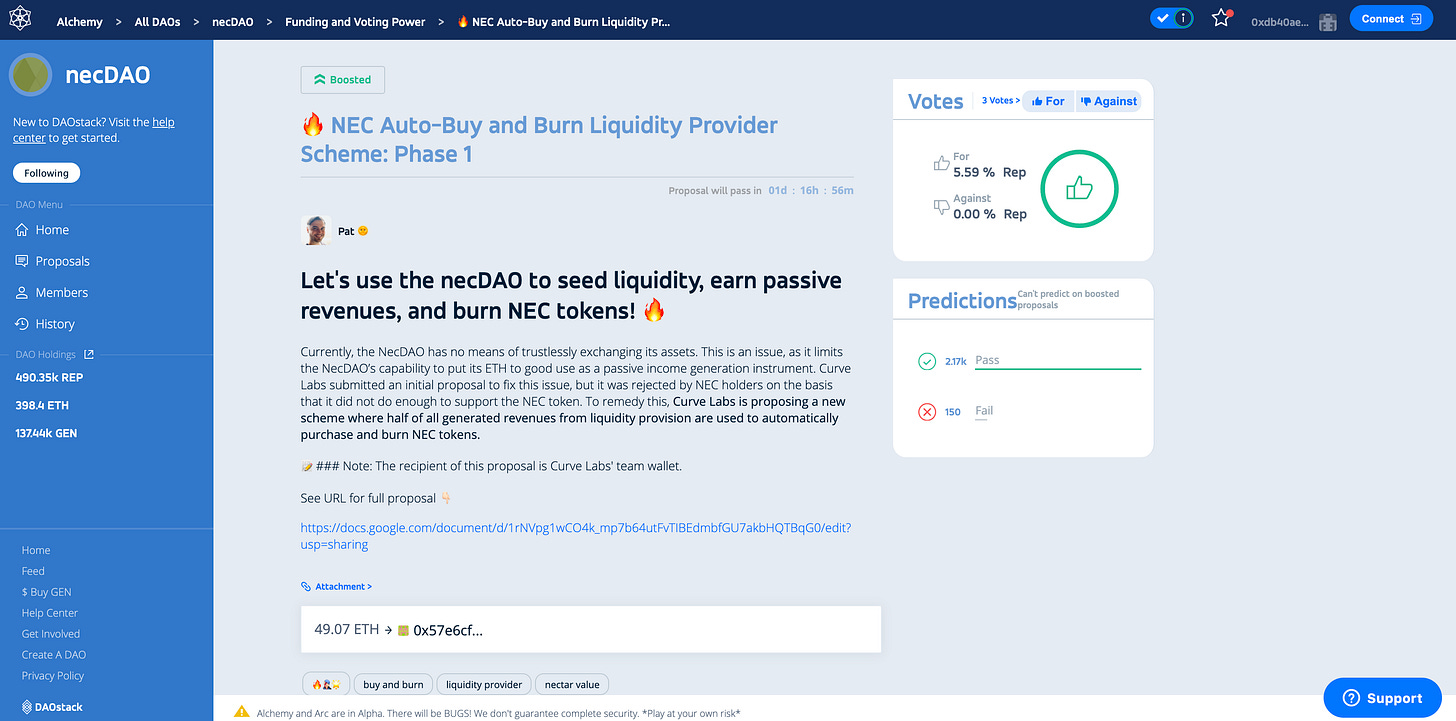
Task: Click the History clock icon
Action: pos(22,324)
